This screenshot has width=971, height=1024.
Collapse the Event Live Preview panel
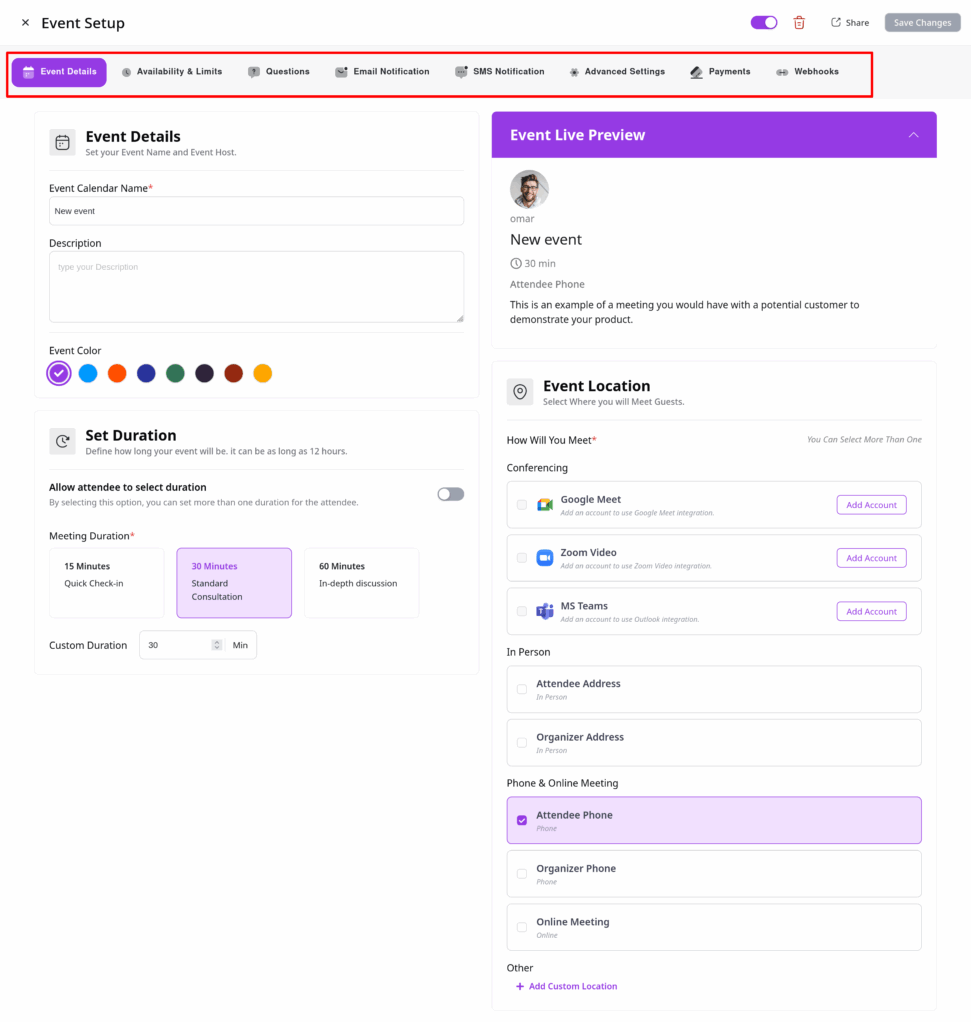pos(913,135)
